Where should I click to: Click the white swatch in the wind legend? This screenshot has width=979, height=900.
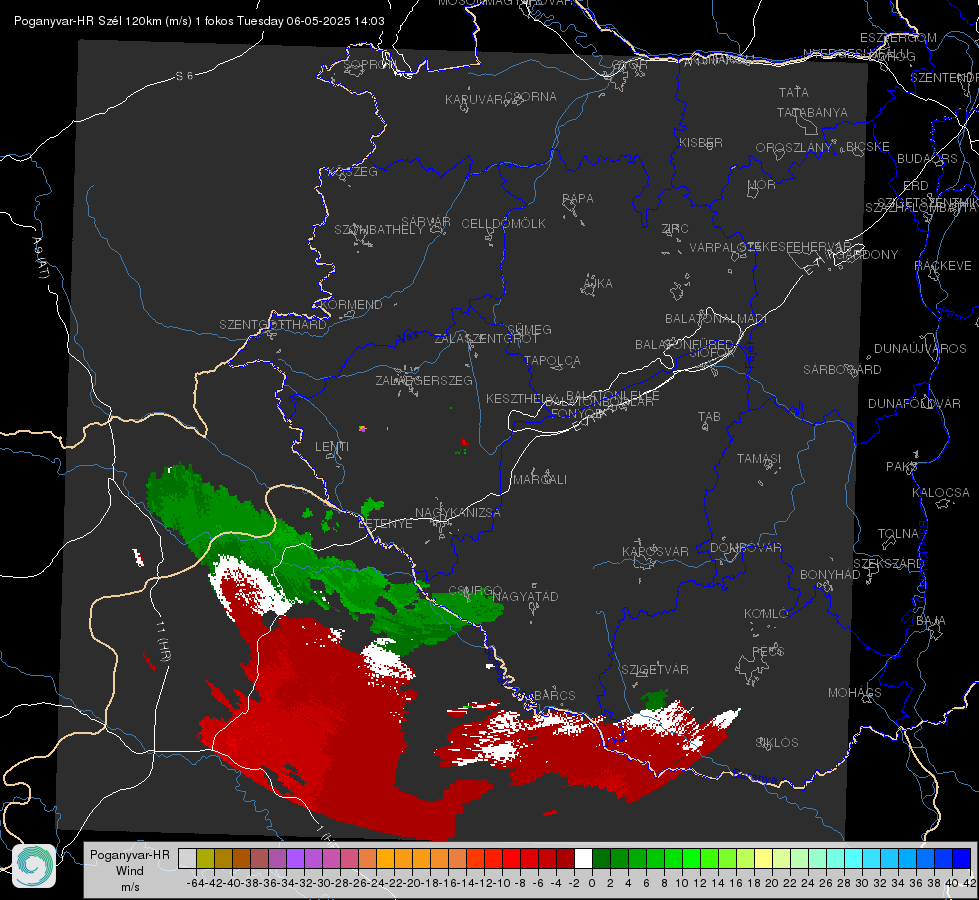(583, 858)
